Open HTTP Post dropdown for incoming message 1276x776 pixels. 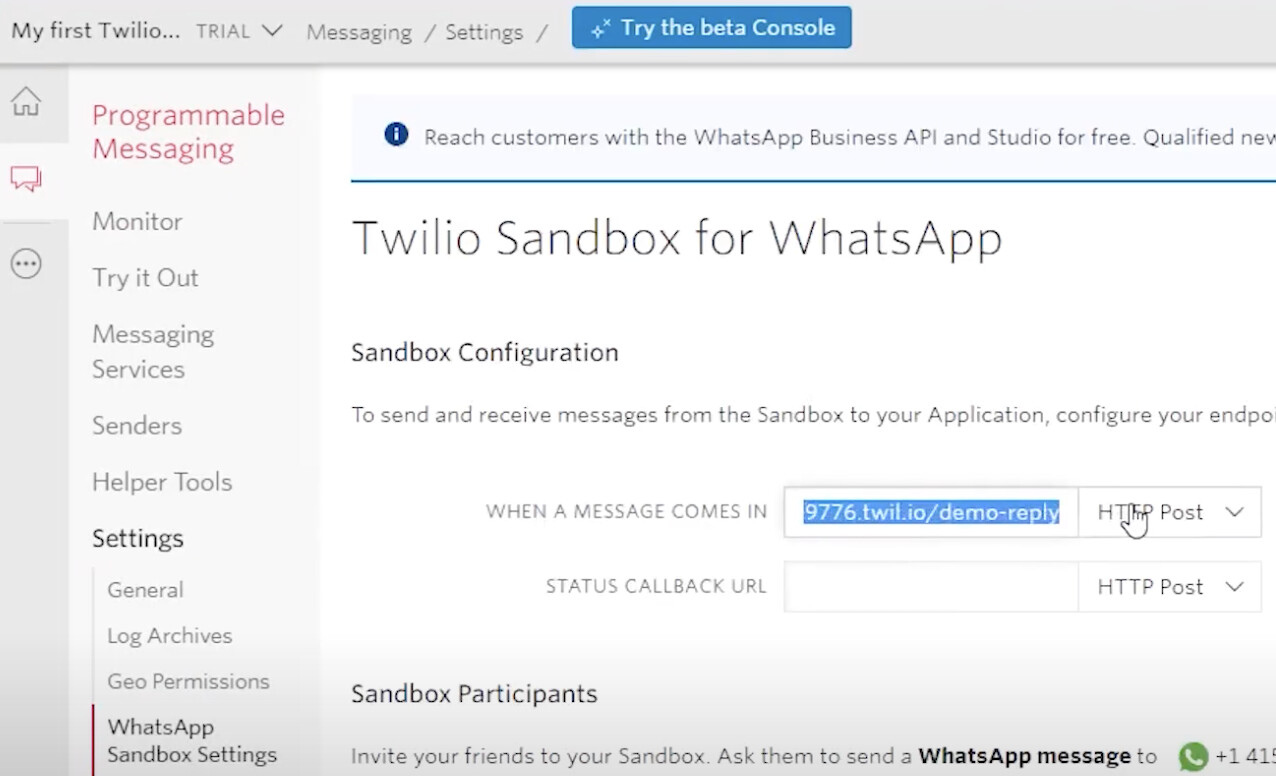pyautogui.click(x=1169, y=512)
